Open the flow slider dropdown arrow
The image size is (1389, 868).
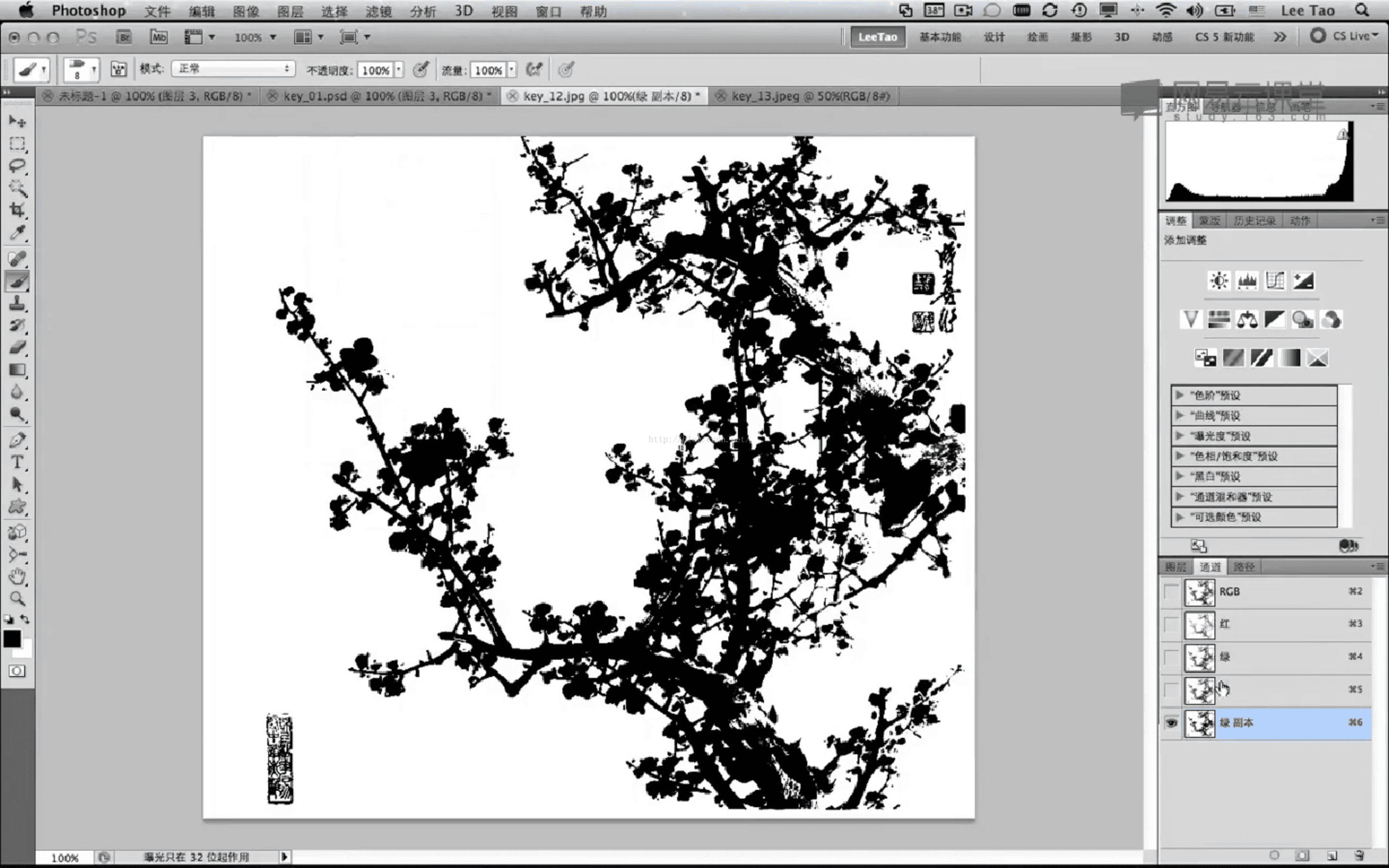[x=511, y=69]
